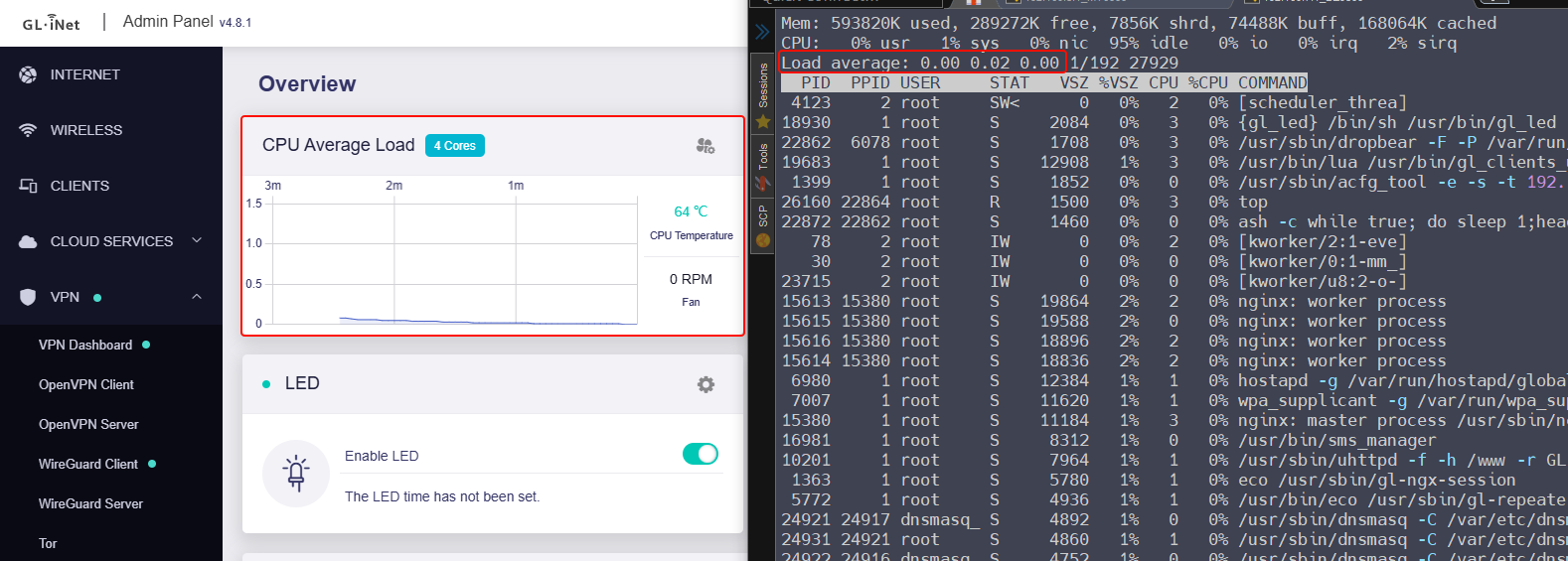The image size is (1568, 561).
Task: Select OpenVPN Server in sidebar
Action: point(88,424)
